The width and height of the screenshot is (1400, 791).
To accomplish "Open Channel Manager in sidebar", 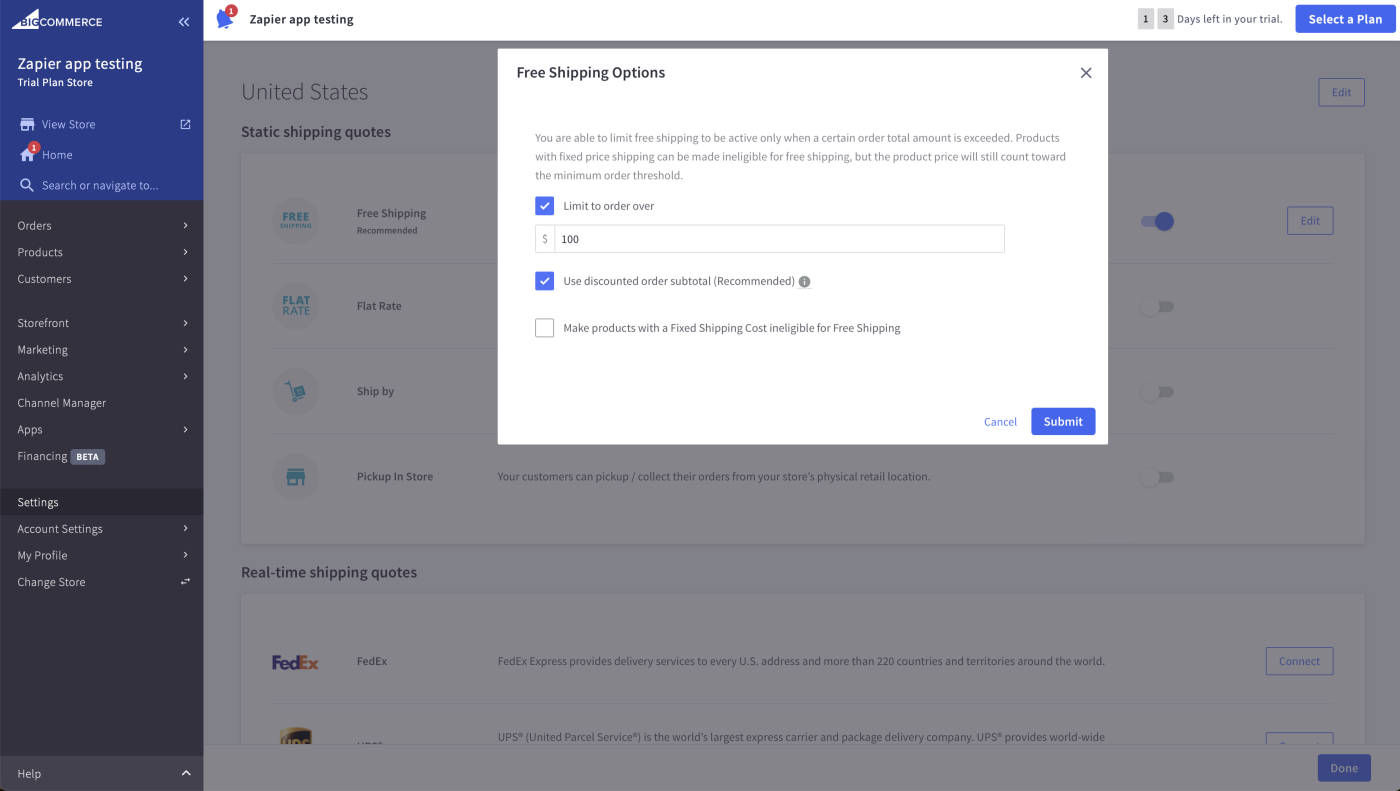I will (x=62, y=403).
